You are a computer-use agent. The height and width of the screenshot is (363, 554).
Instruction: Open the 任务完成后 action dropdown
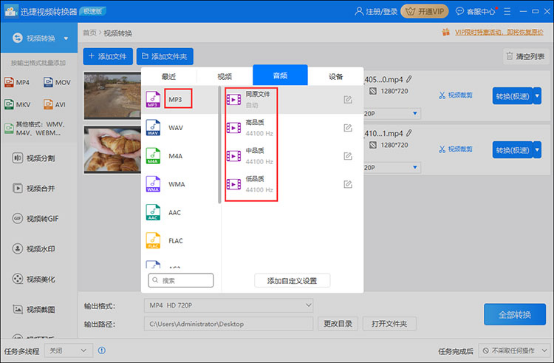click(514, 351)
